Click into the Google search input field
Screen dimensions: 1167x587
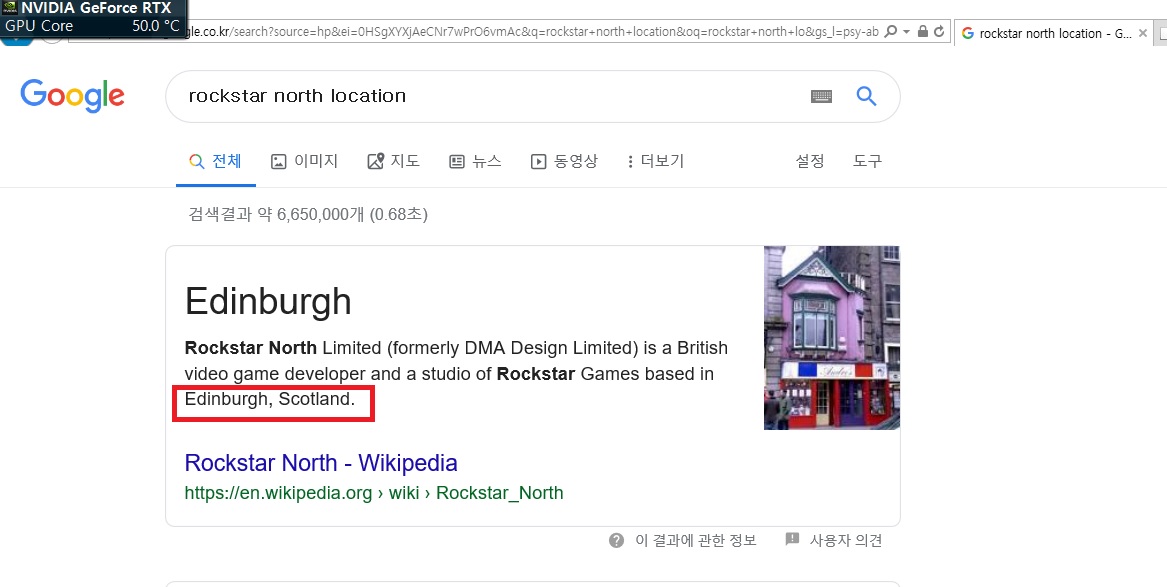click(x=490, y=96)
